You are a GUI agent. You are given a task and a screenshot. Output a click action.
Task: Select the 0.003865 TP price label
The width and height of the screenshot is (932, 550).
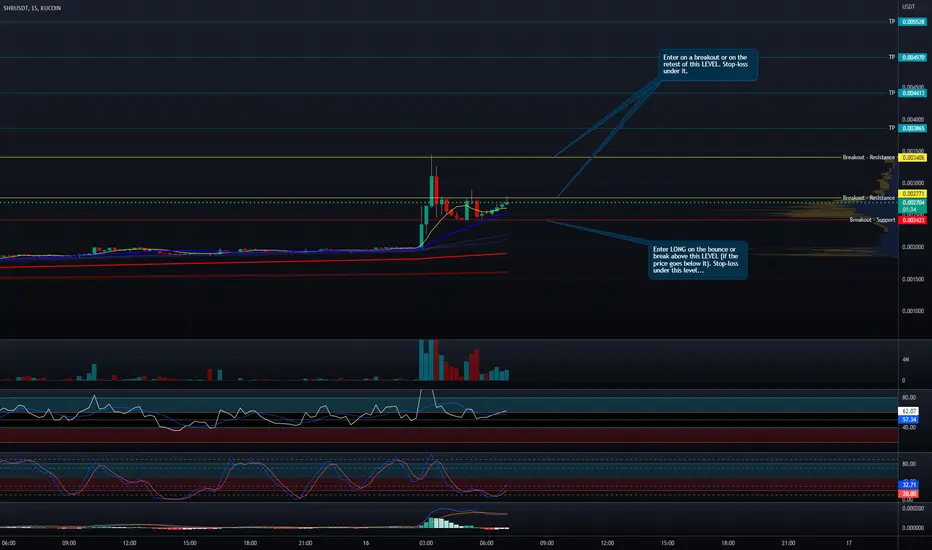(912, 128)
